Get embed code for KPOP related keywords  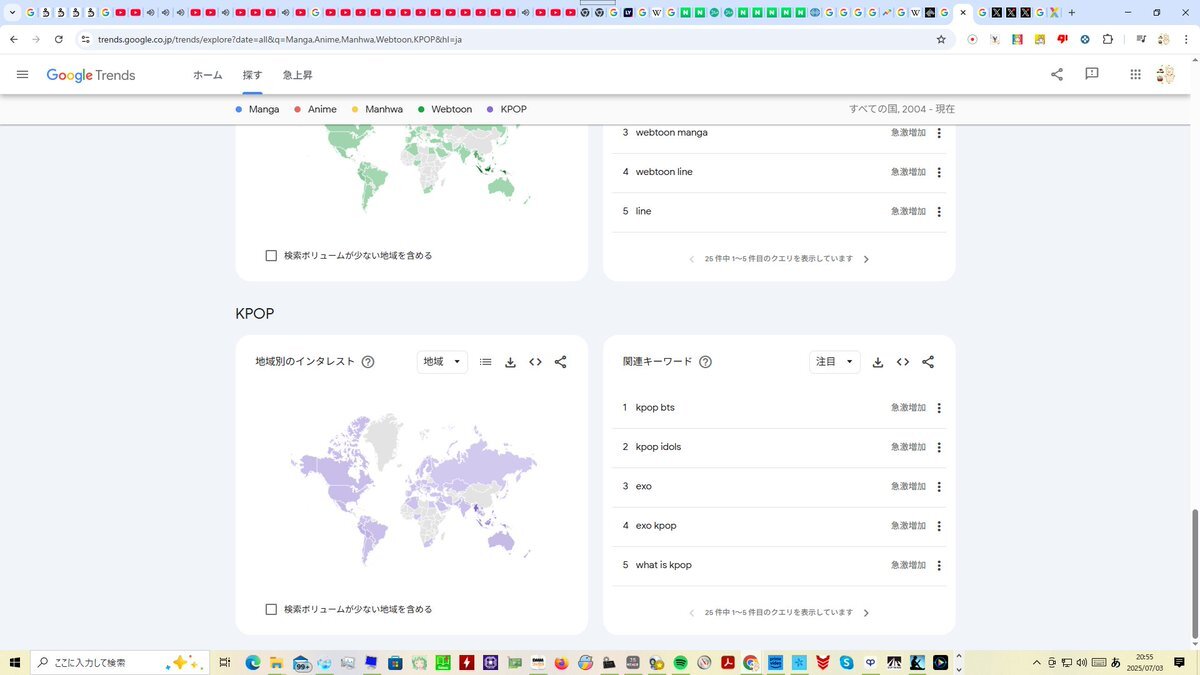tap(903, 362)
